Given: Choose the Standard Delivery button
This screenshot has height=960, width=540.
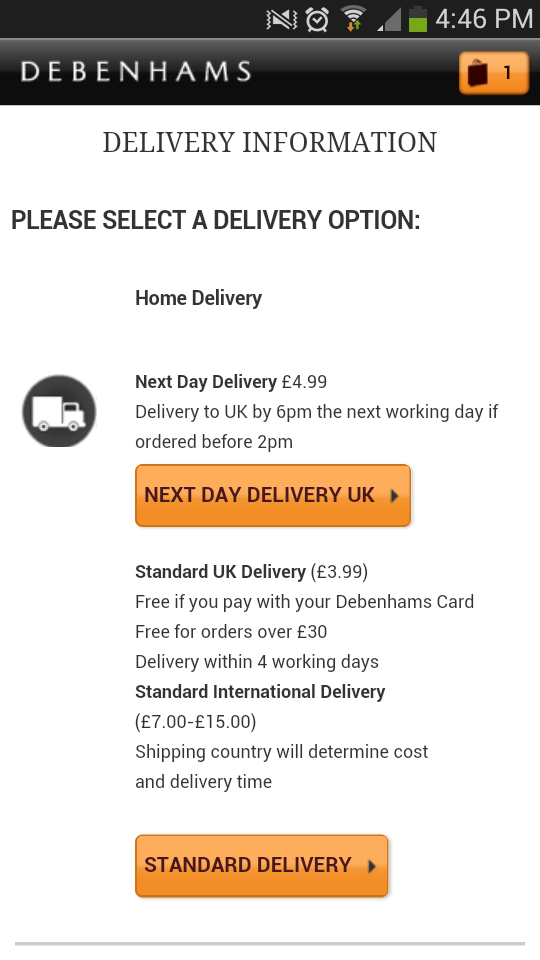Looking at the screenshot, I should click(261, 866).
